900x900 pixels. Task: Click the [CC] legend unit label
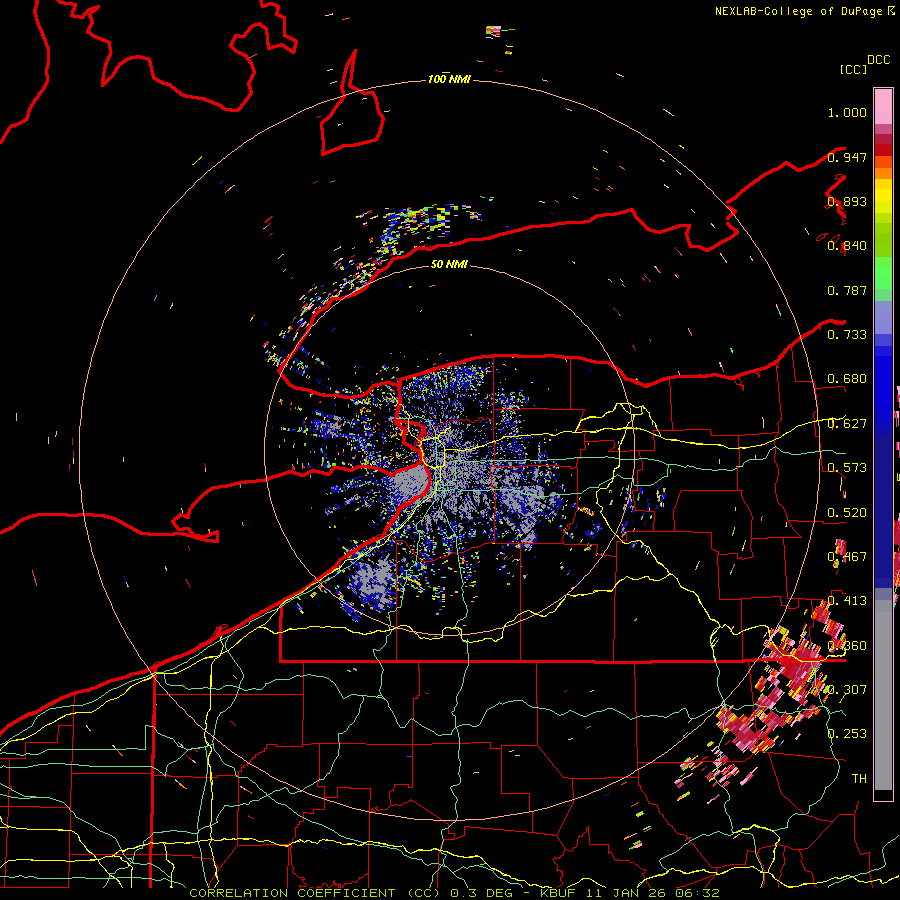click(x=853, y=69)
